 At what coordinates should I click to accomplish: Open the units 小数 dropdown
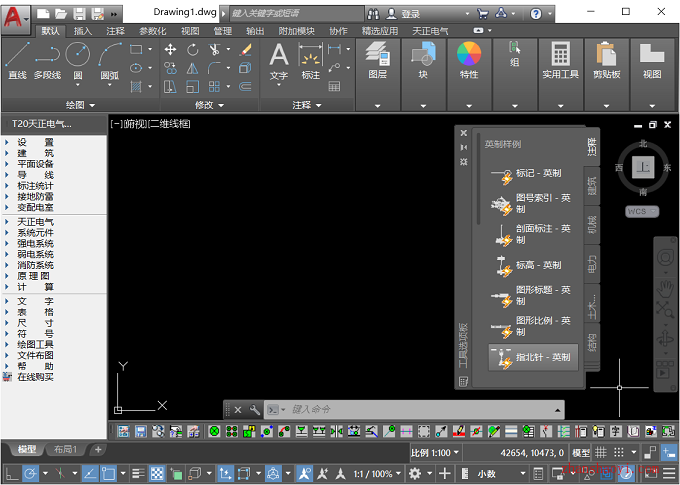click(x=501, y=474)
